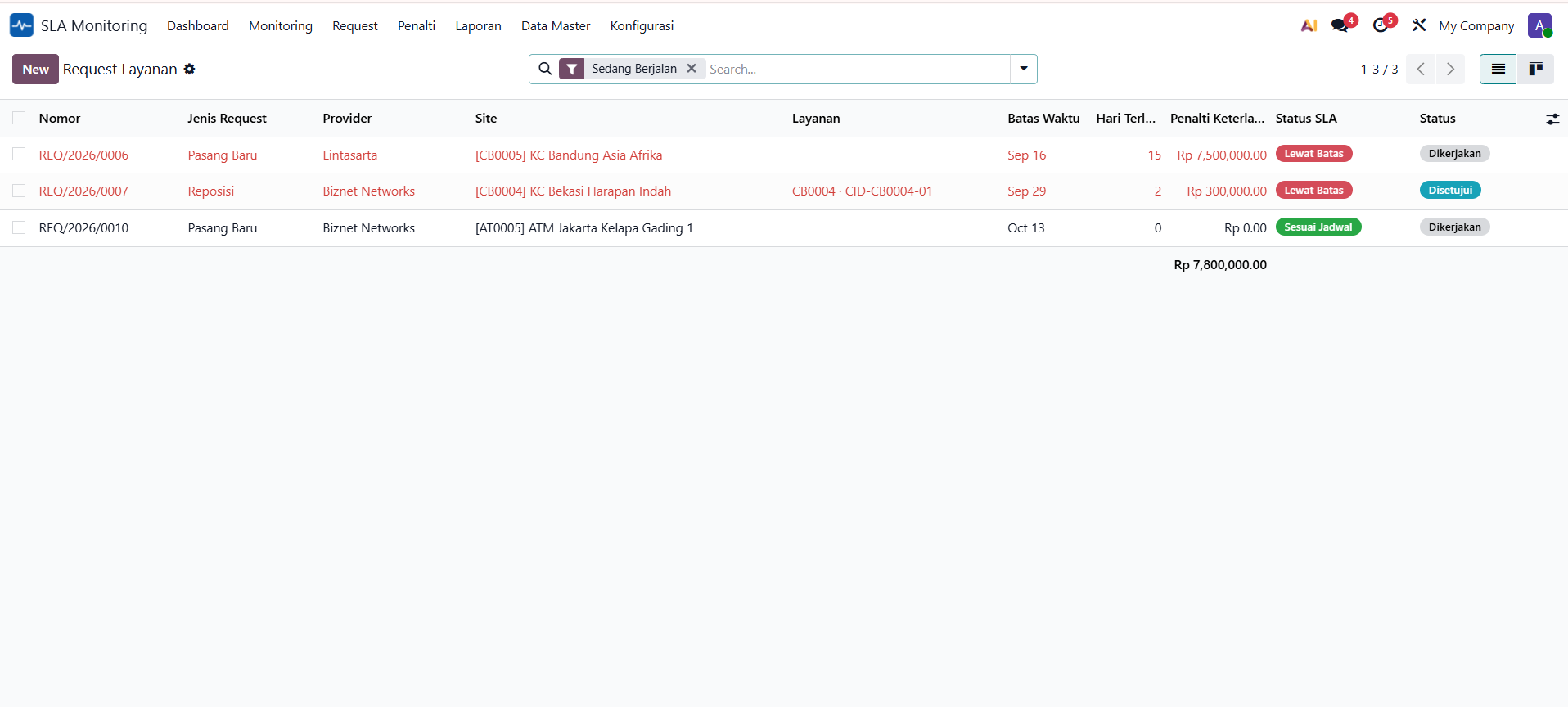Click into the Search input field
This screenshot has width=1568, height=707.
[x=857, y=70]
